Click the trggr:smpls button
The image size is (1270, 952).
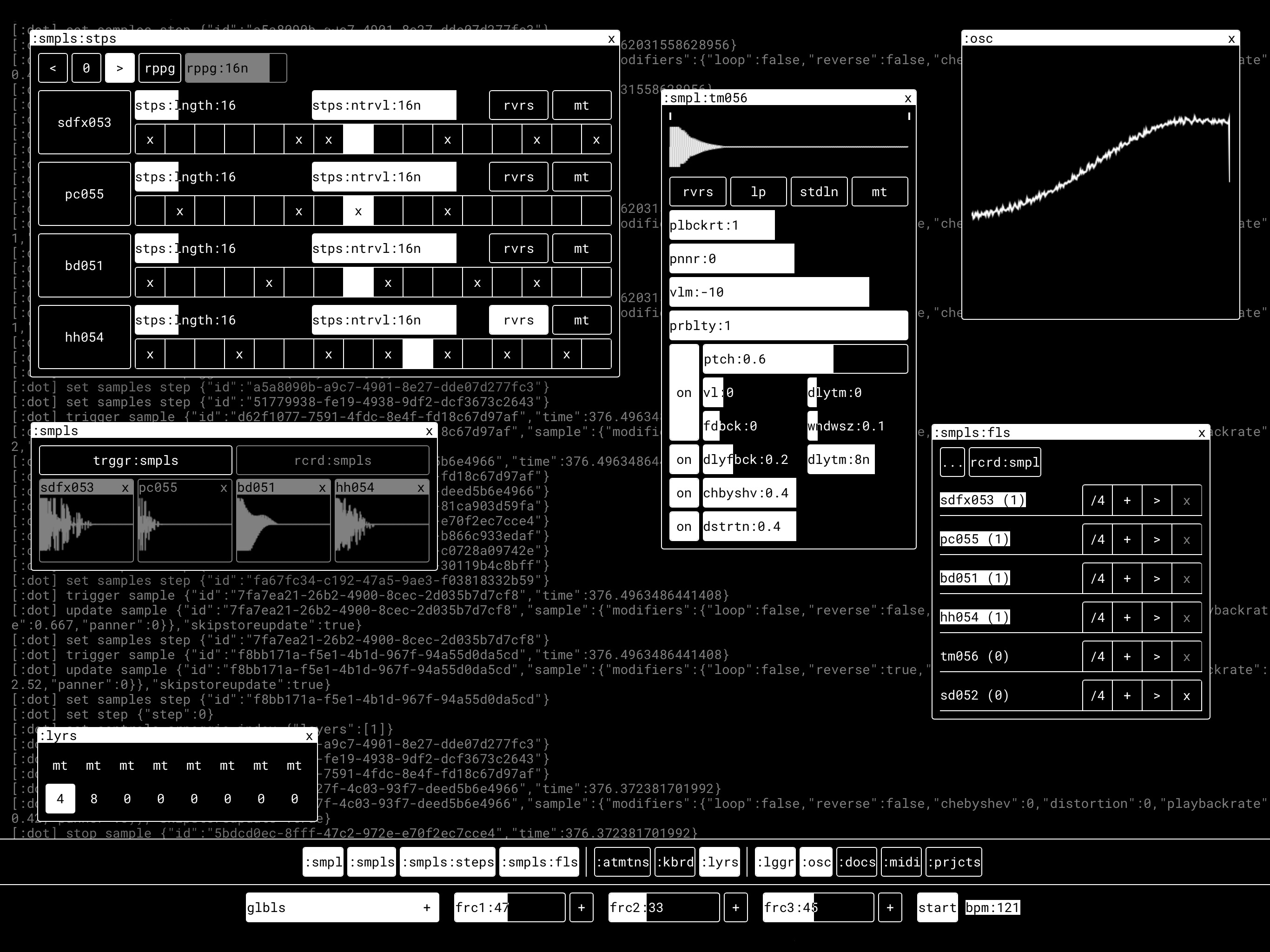pyautogui.click(x=135, y=461)
